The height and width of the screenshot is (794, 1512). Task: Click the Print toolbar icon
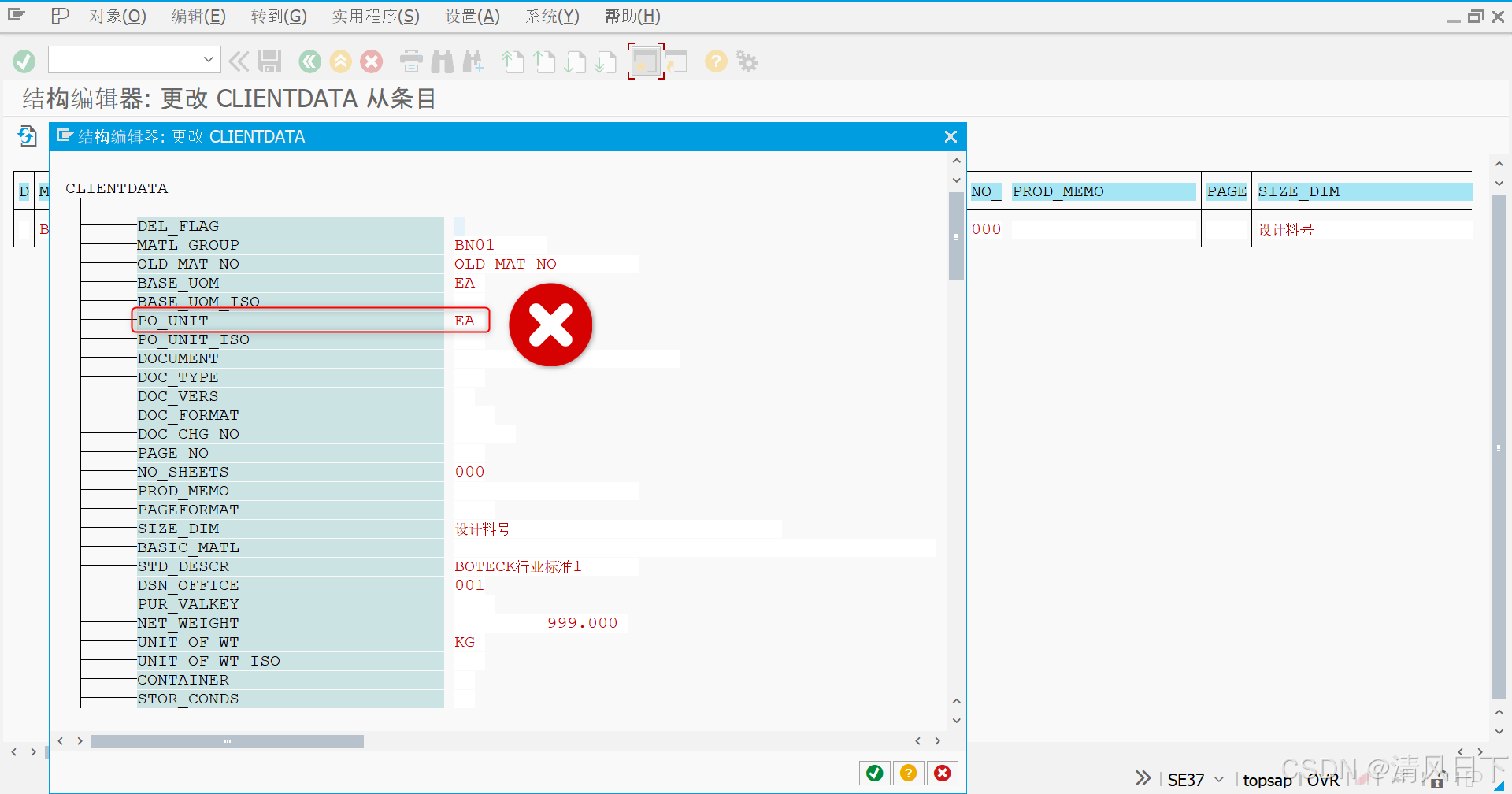click(x=410, y=61)
